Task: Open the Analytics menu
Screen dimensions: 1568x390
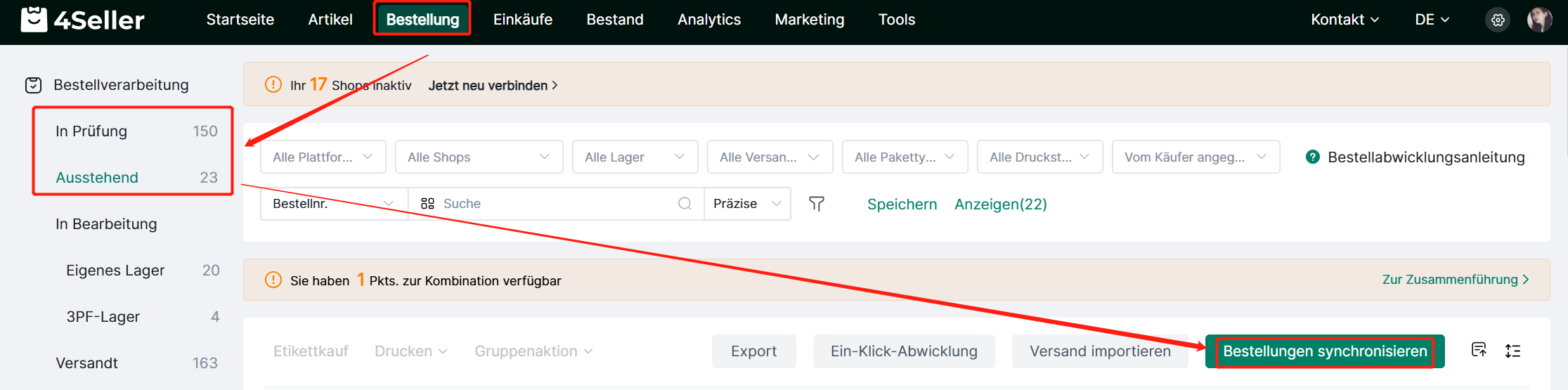Action: (x=708, y=20)
